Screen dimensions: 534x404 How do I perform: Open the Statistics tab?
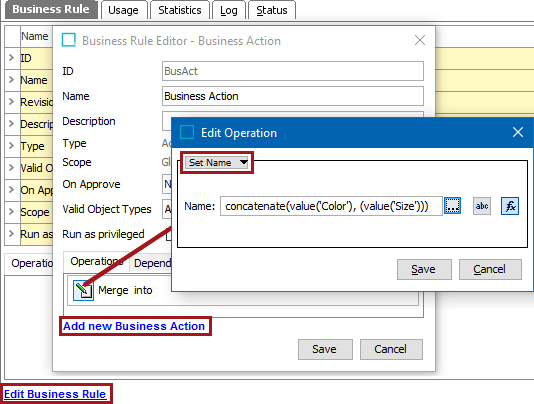pyautogui.click(x=180, y=10)
